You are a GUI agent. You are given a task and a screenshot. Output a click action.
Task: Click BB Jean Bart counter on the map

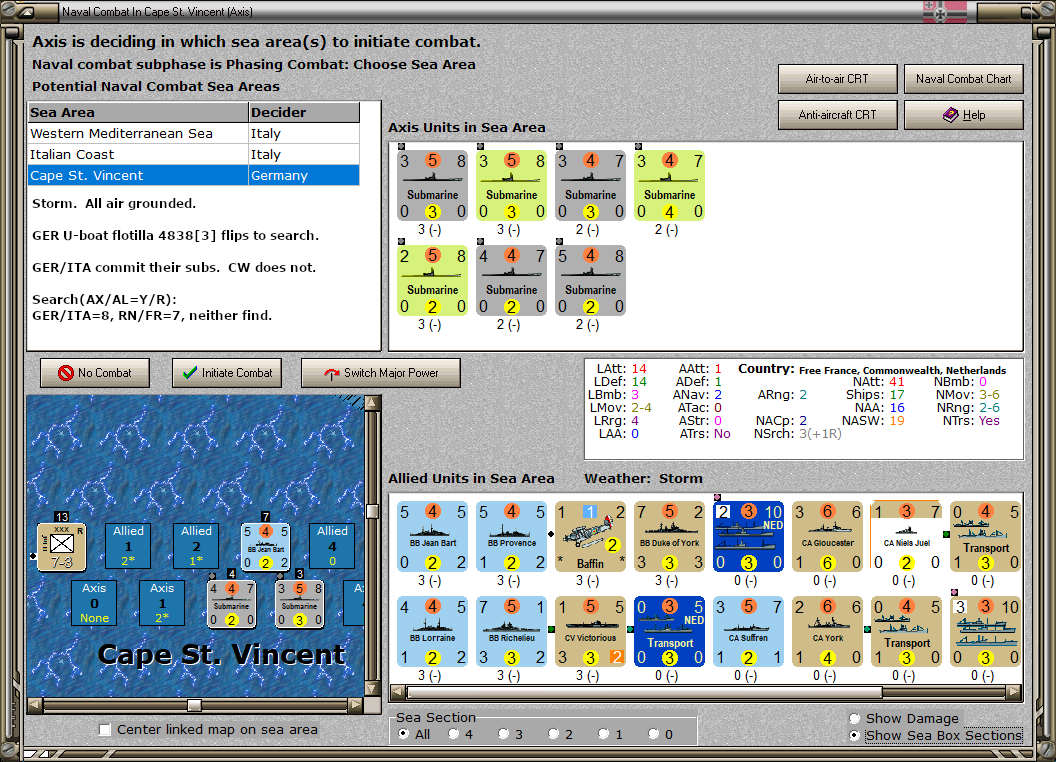click(266, 546)
